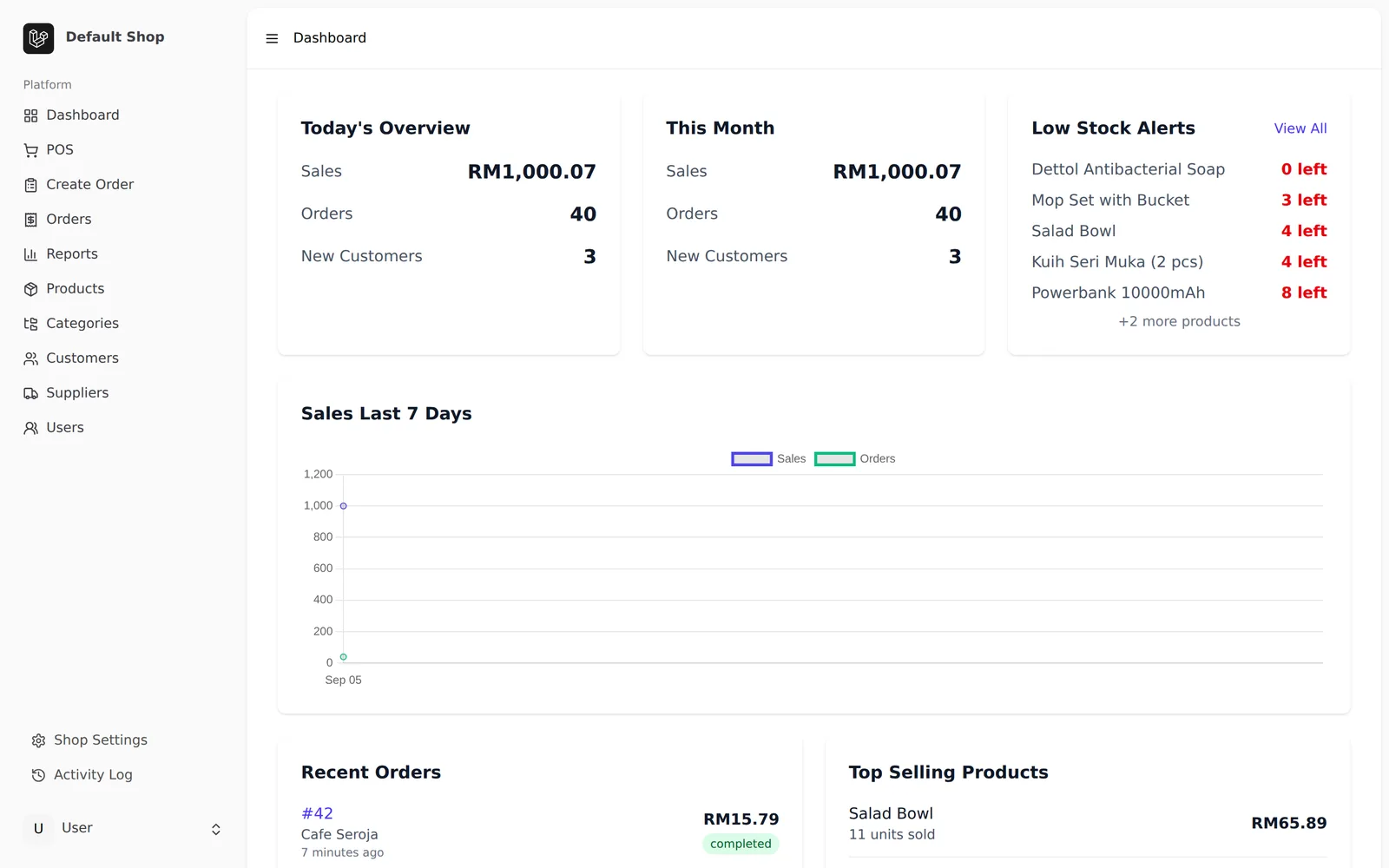
Task: Click the Products box icon
Action: click(x=31, y=289)
